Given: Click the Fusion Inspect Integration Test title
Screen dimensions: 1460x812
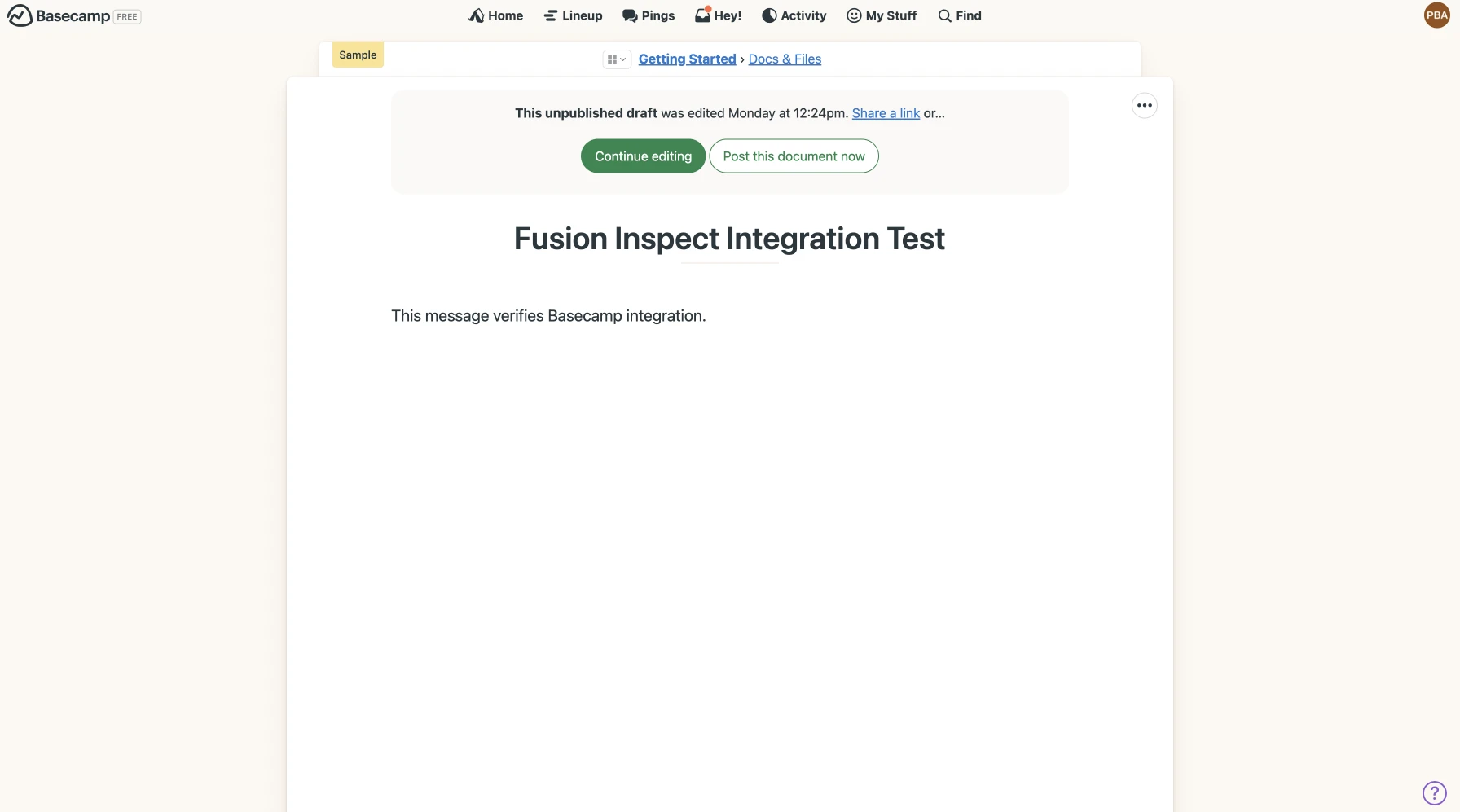Looking at the screenshot, I should click(729, 239).
